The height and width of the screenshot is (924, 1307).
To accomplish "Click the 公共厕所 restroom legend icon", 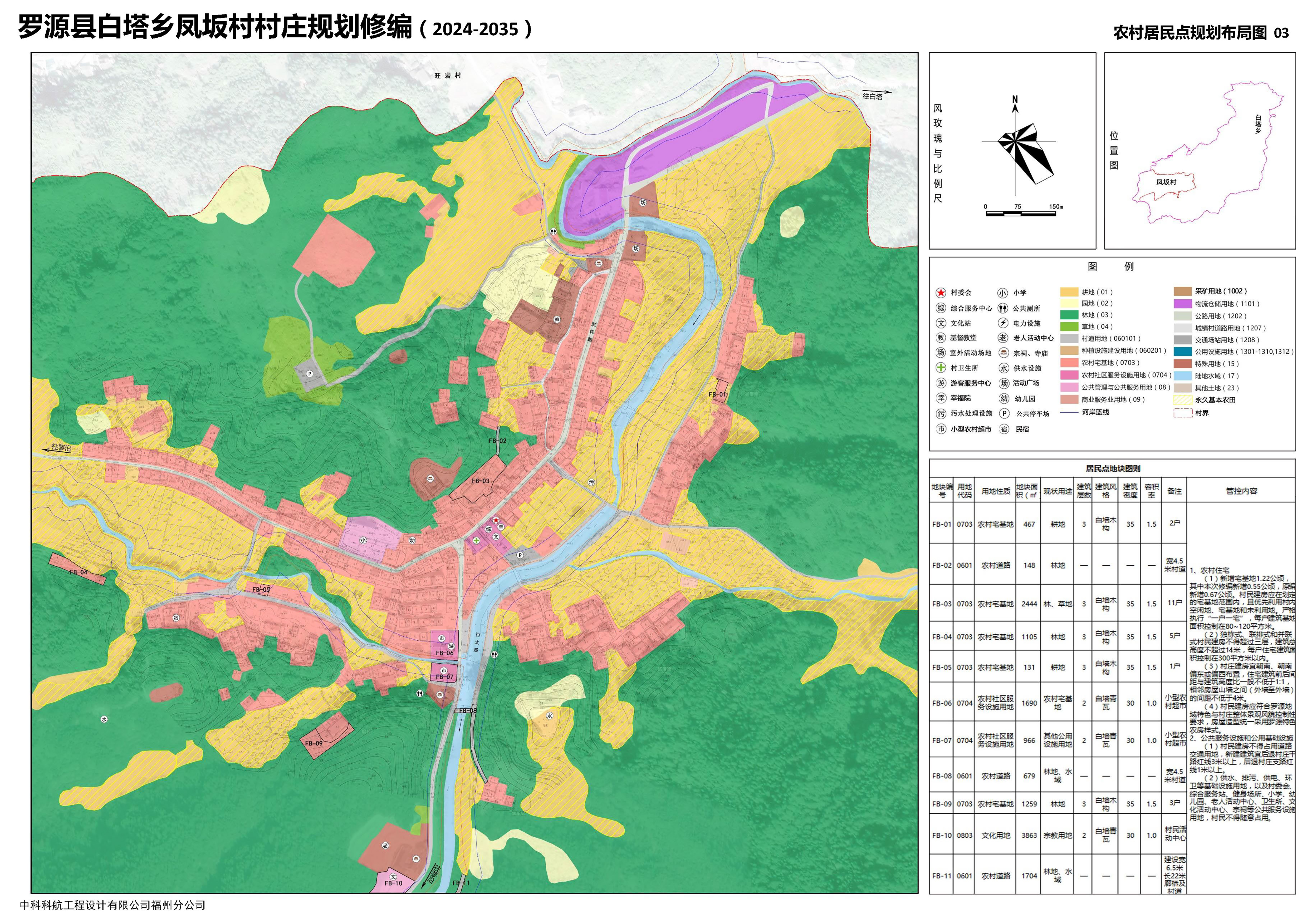I will [1003, 308].
